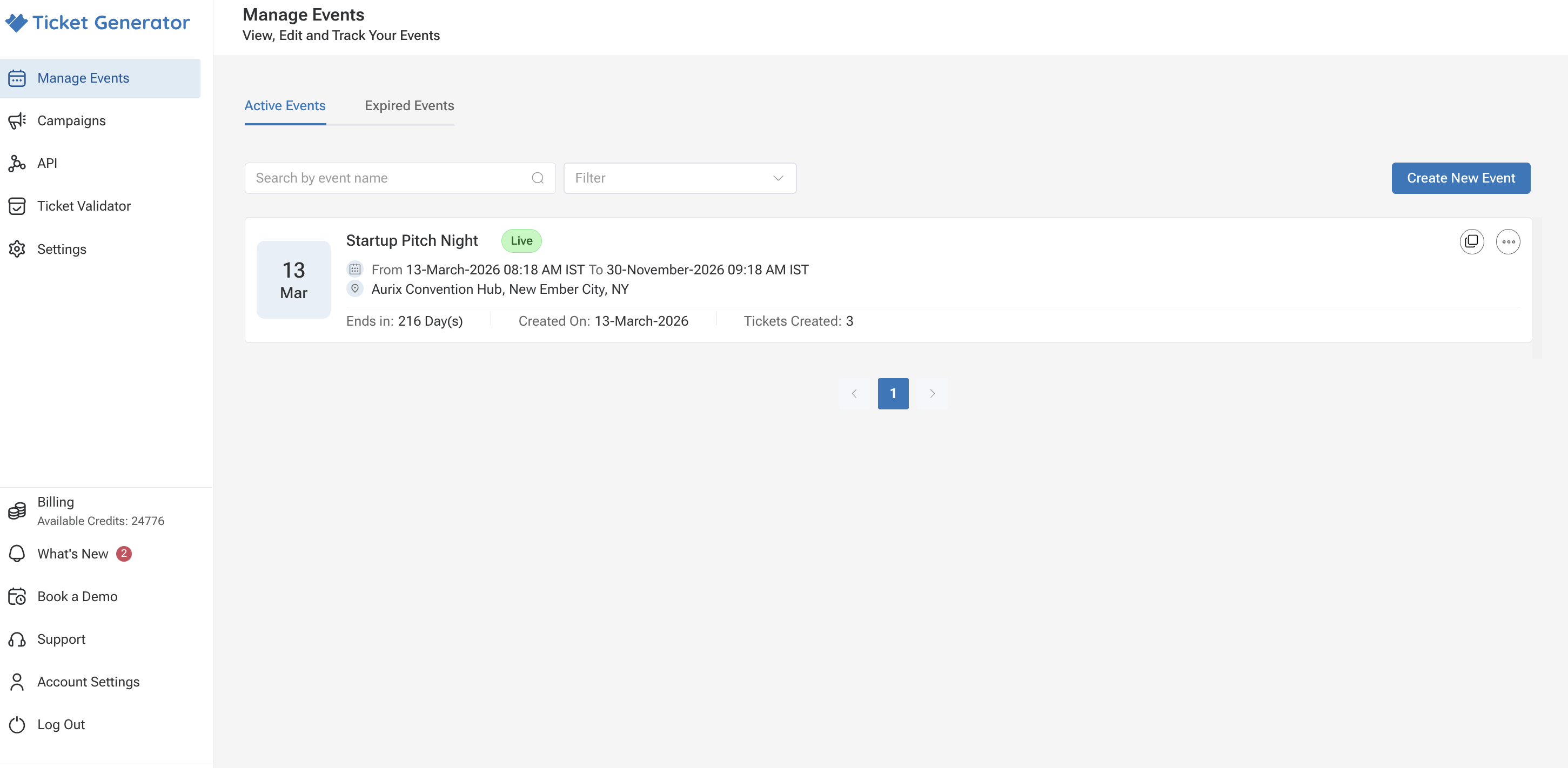Click the event date range text
This screenshot has width=1568, height=768.
click(x=590, y=270)
